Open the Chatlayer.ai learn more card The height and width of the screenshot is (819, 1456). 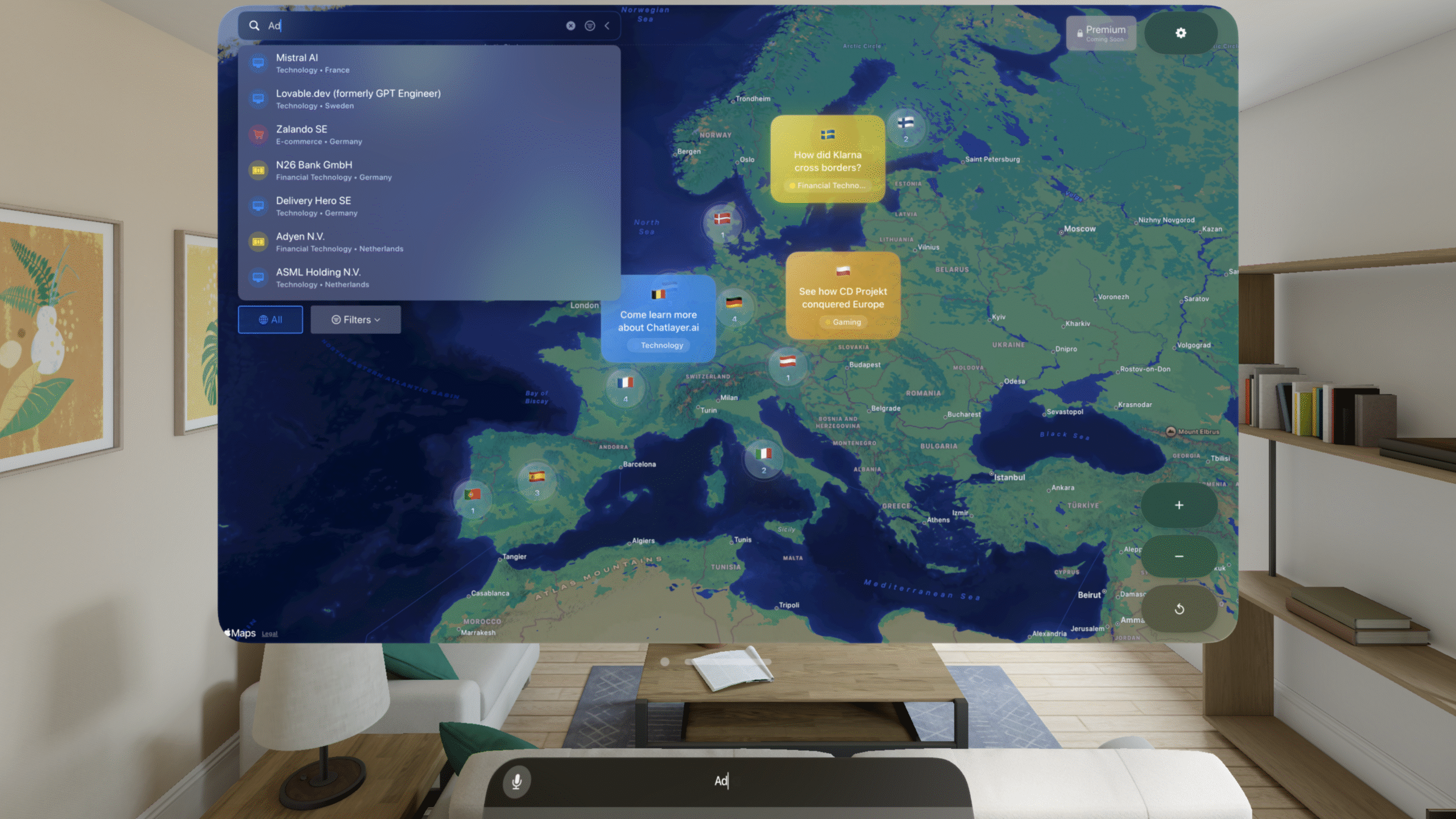(659, 318)
